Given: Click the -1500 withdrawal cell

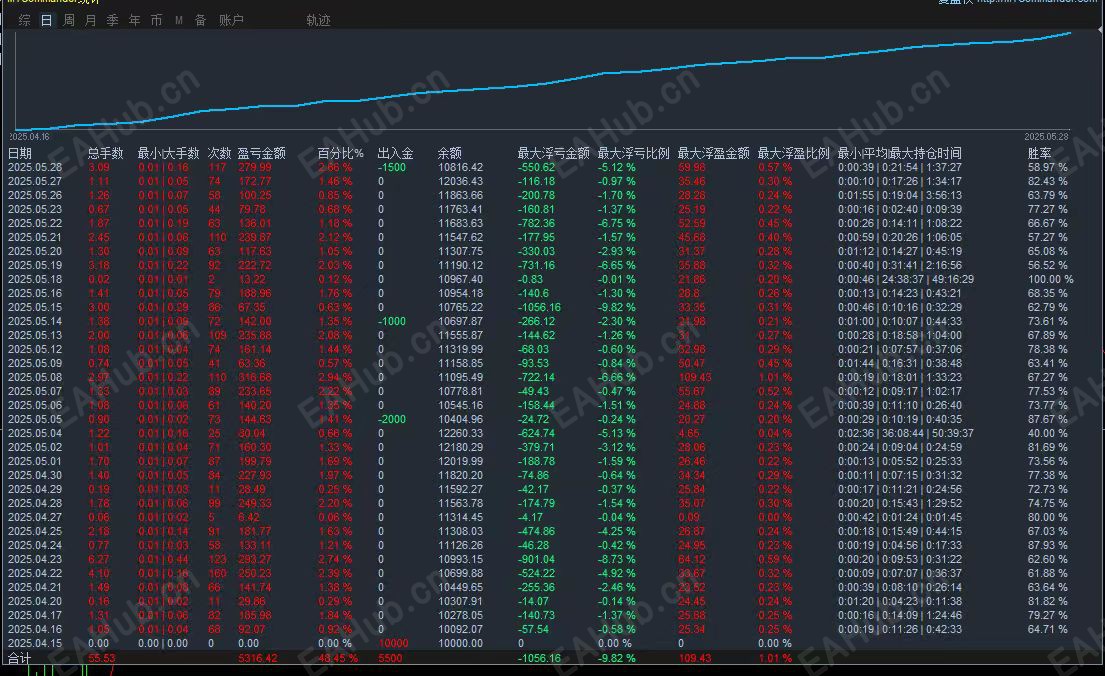Looking at the screenshot, I should pos(392,167).
